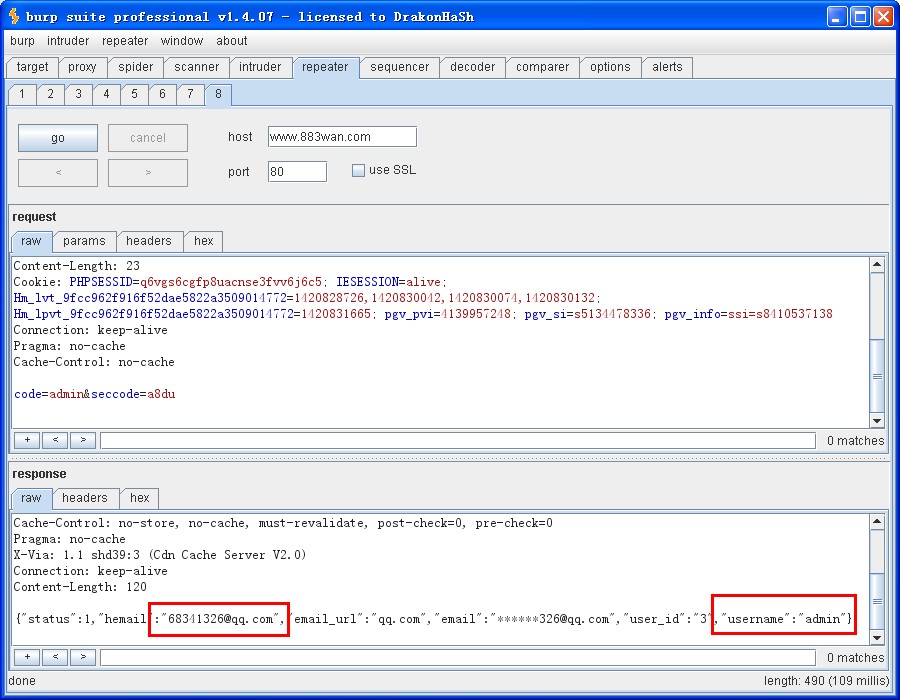Switch to the comparer tab
This screenshot has height=700, width=900.
pyautogui.click(x=542, y=67)
